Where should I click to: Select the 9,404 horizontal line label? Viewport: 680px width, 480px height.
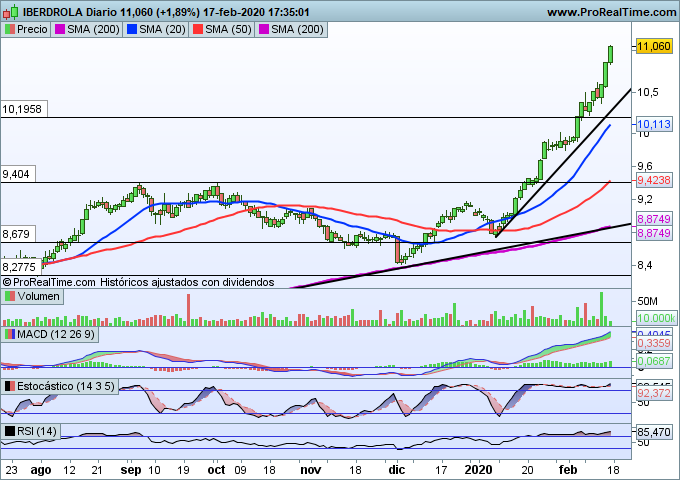coord(16,175)
